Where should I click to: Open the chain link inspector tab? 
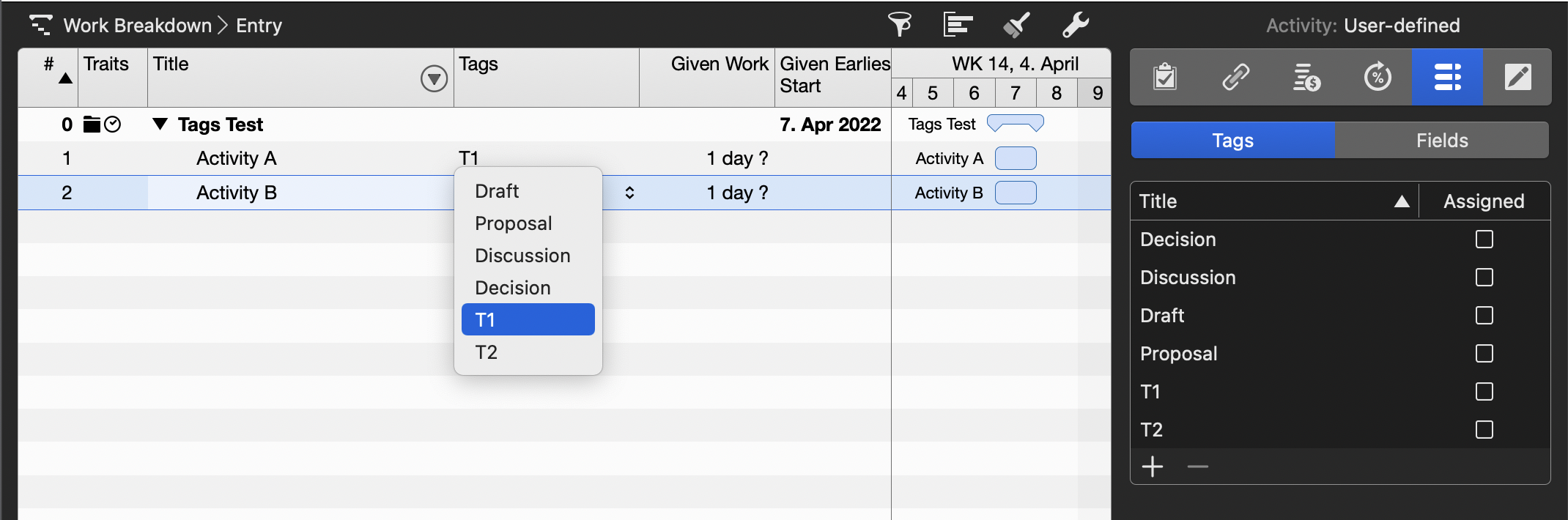pos(1236,77)
